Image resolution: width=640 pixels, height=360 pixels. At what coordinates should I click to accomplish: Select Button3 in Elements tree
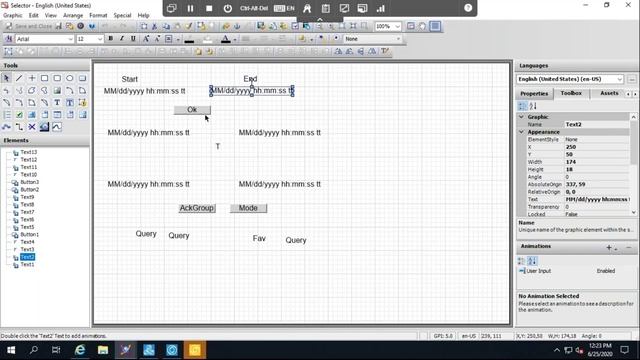coord(30,182)
